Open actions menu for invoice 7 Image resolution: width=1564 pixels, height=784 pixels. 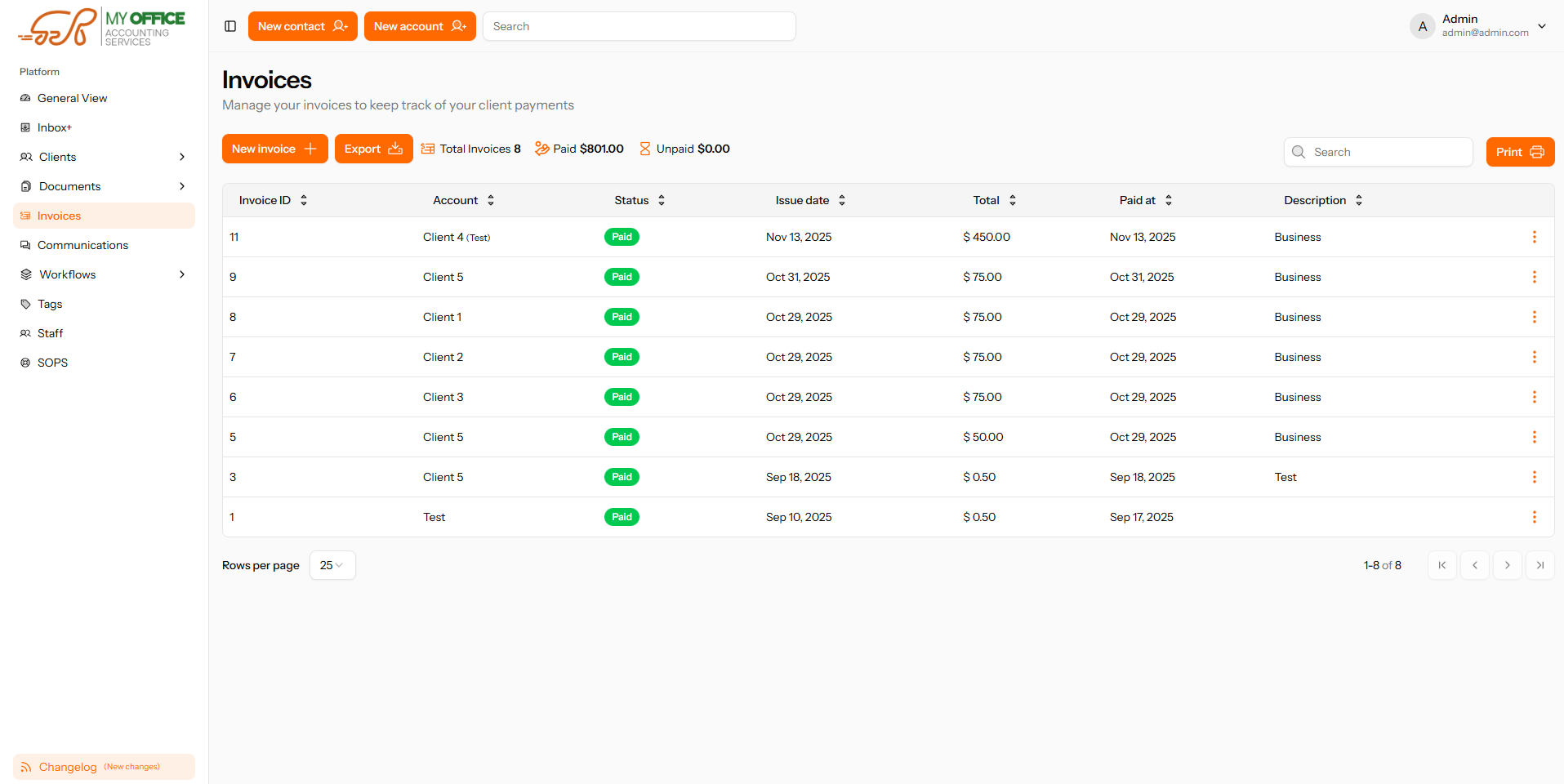coord(1534,357)
